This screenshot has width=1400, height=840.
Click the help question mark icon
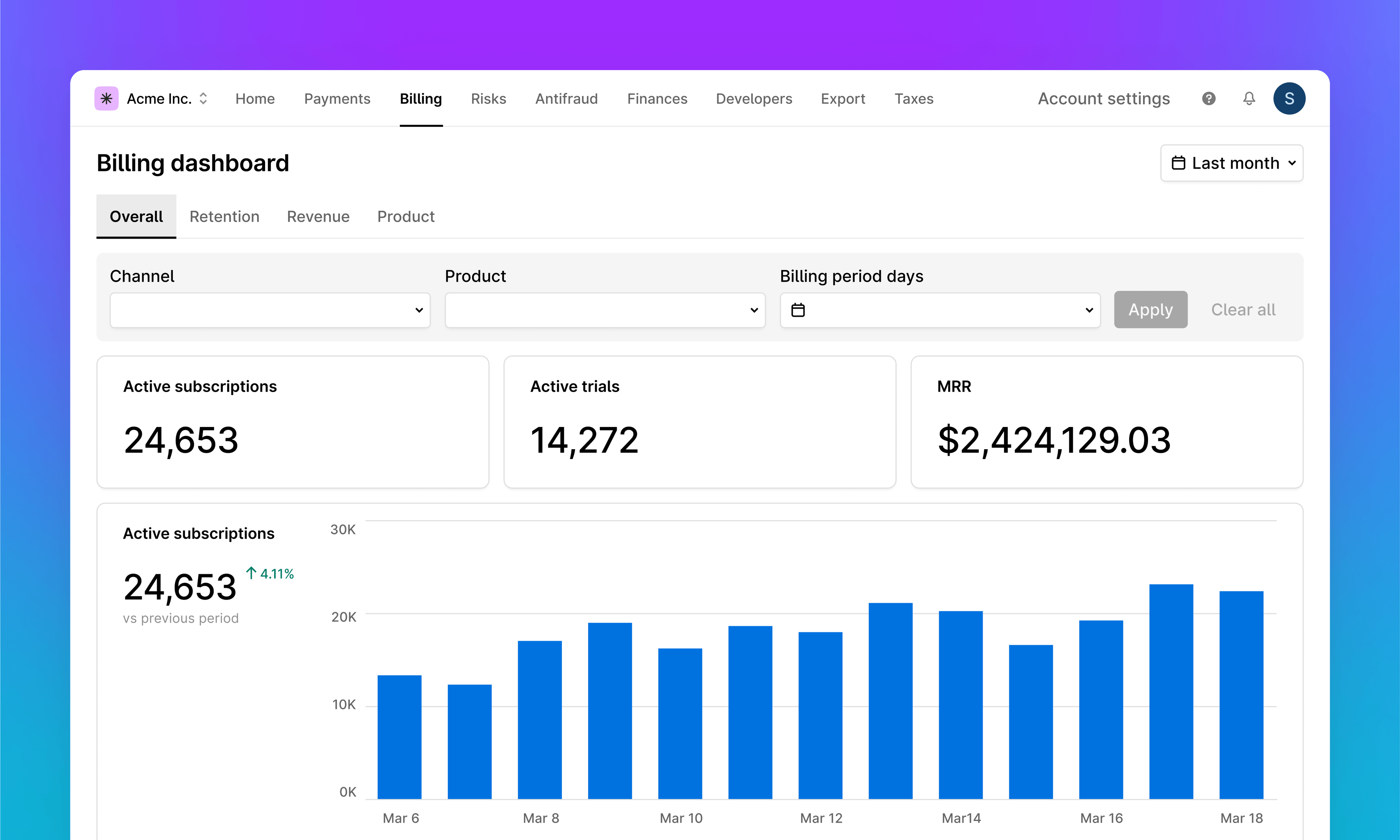[1209, 98]
